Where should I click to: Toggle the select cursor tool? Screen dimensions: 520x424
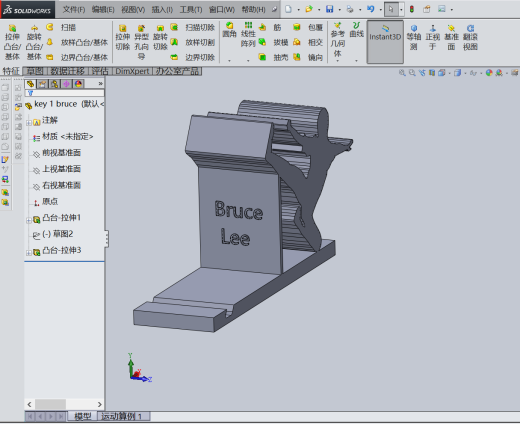click(x=391, y=9)
